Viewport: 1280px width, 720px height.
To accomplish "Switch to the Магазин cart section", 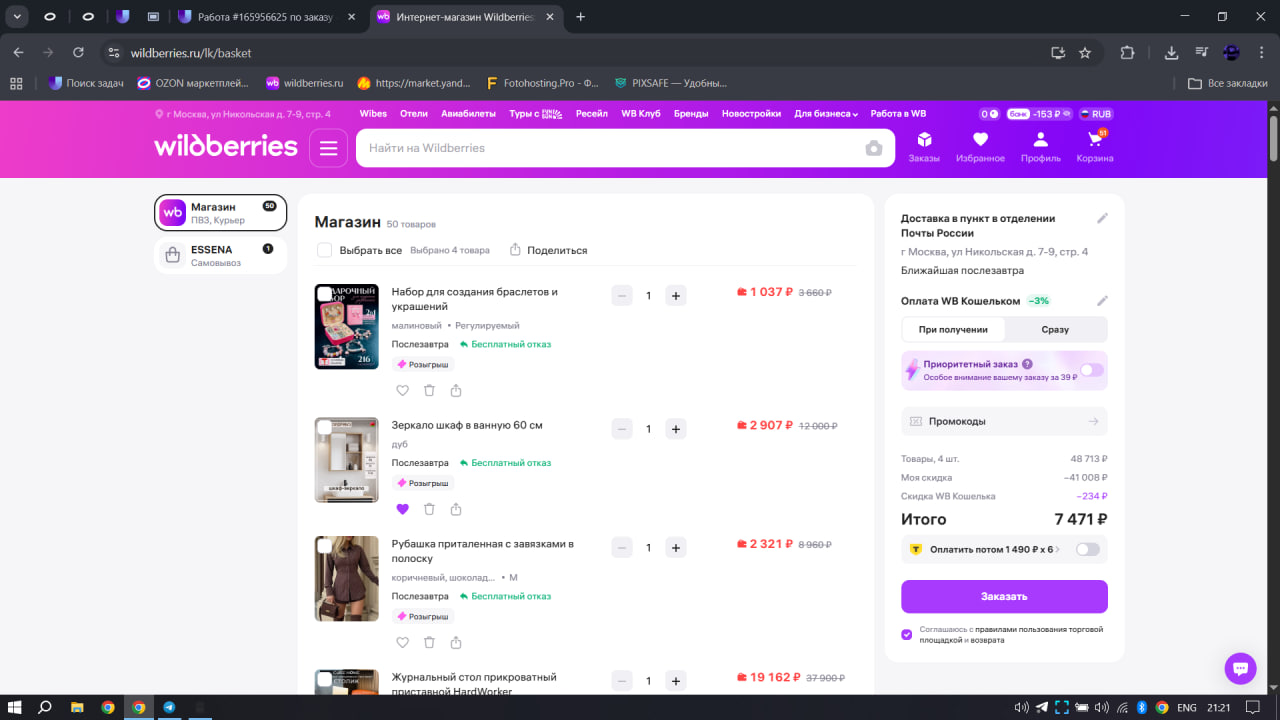I will [220, 212].
